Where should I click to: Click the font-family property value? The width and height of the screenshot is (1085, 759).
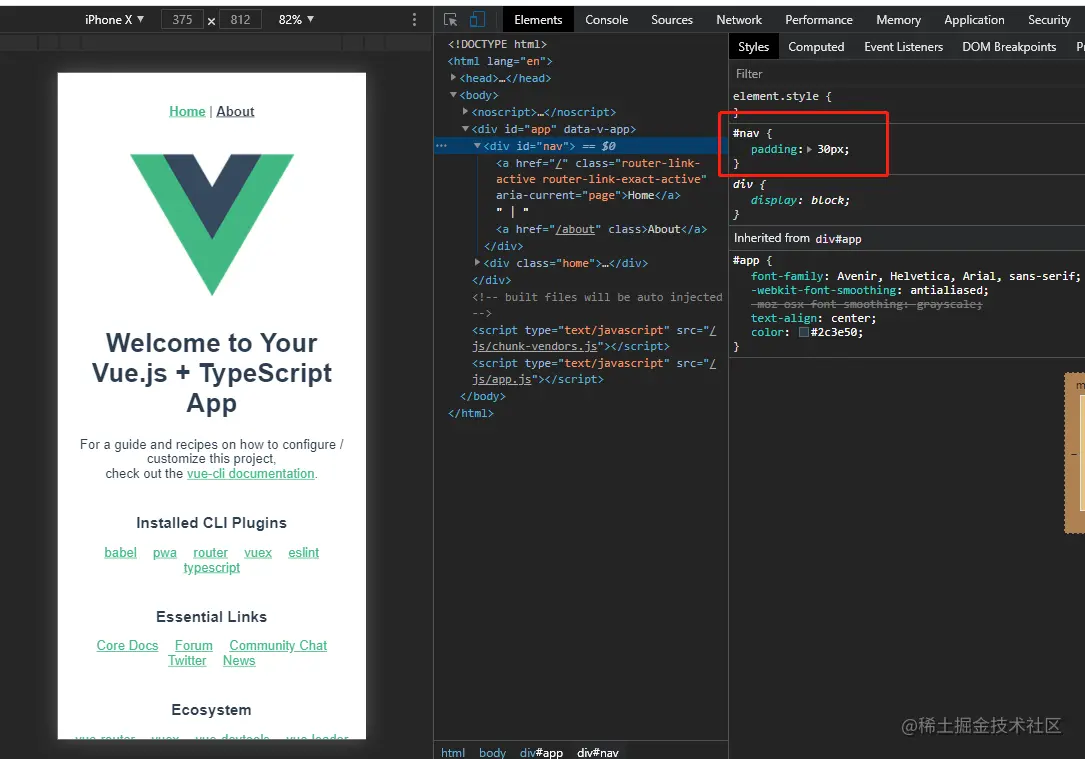point(956,276)
